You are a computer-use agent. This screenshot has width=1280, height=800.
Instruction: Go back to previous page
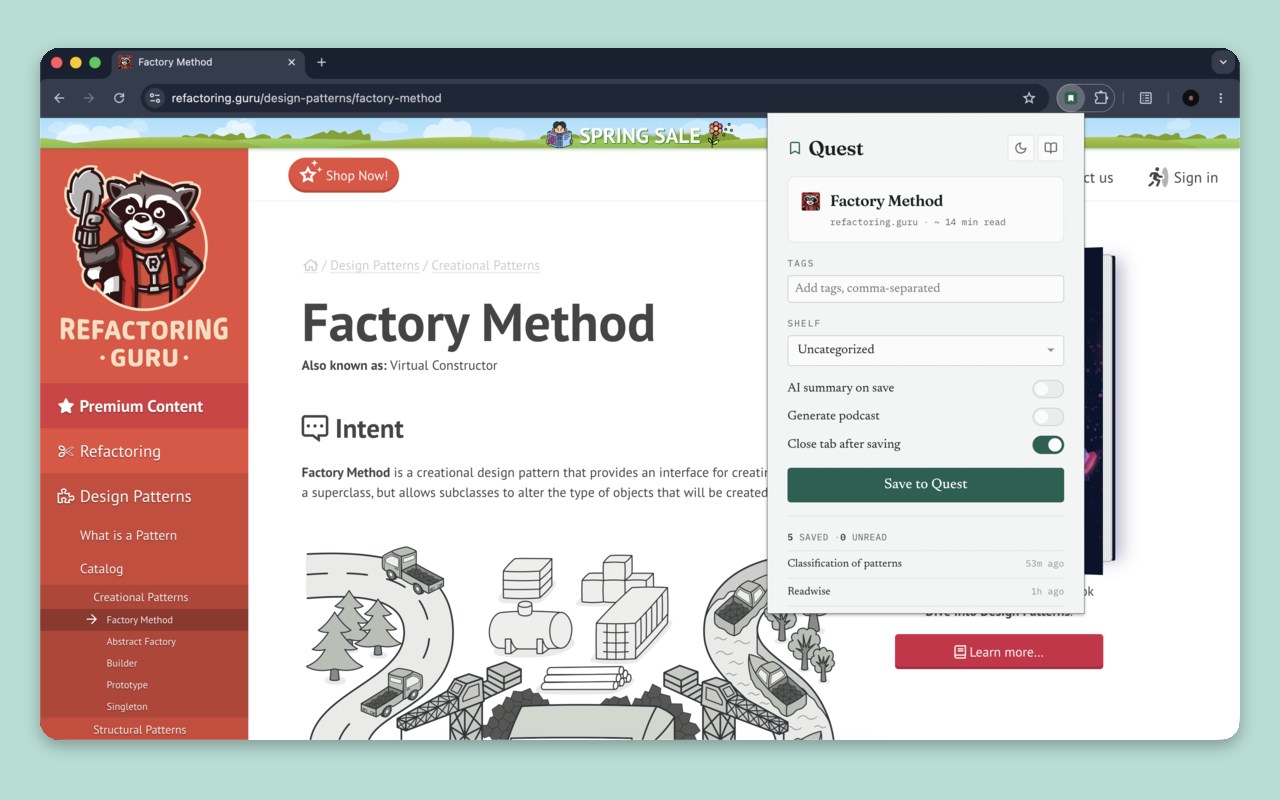pos(59,98)
